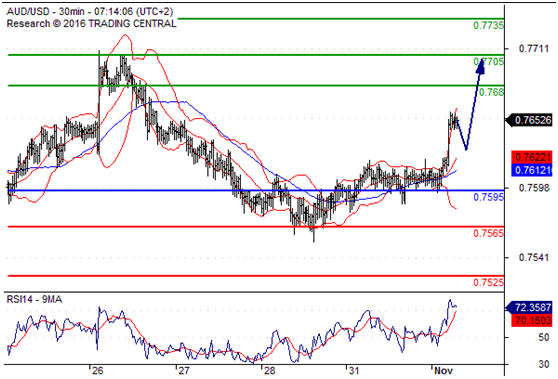Click the AUD/USD 30min chart title
Viewport: 558px width, 379px height.
[x=90, y=11]
